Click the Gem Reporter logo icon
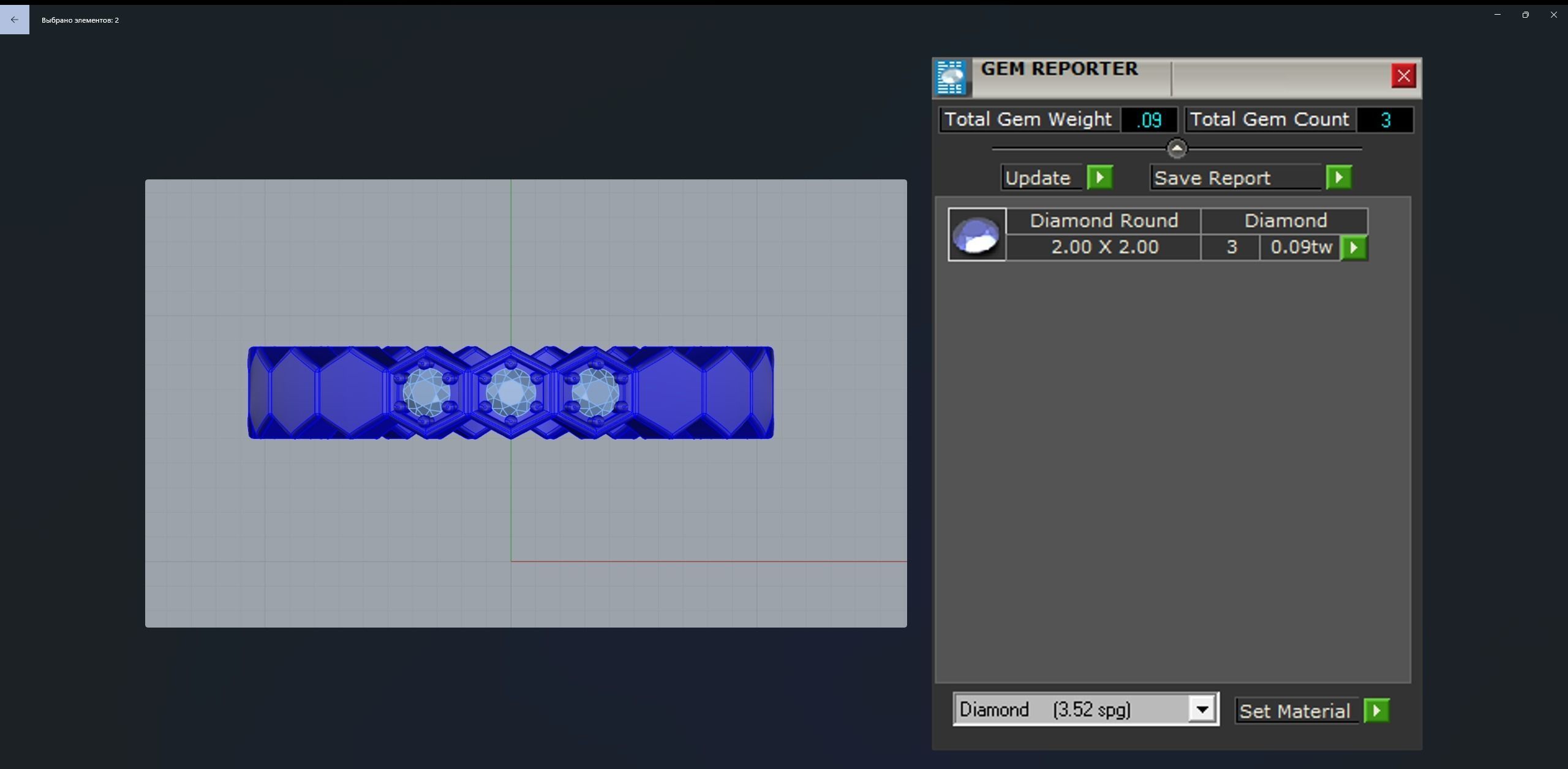1568x769 pixels. [951, 78]
